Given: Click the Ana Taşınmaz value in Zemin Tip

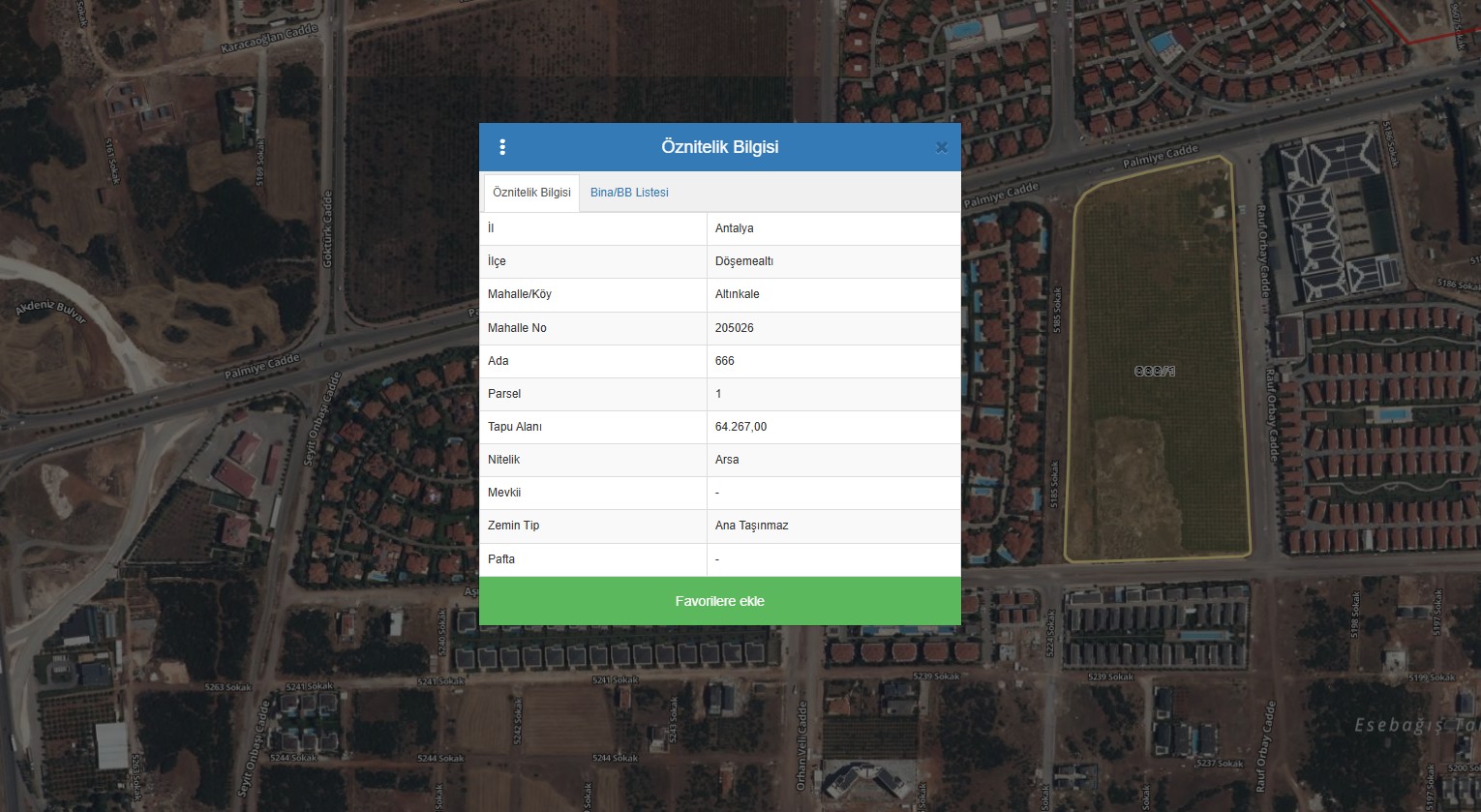Looking at the screenshot, I should pos(751,526).
